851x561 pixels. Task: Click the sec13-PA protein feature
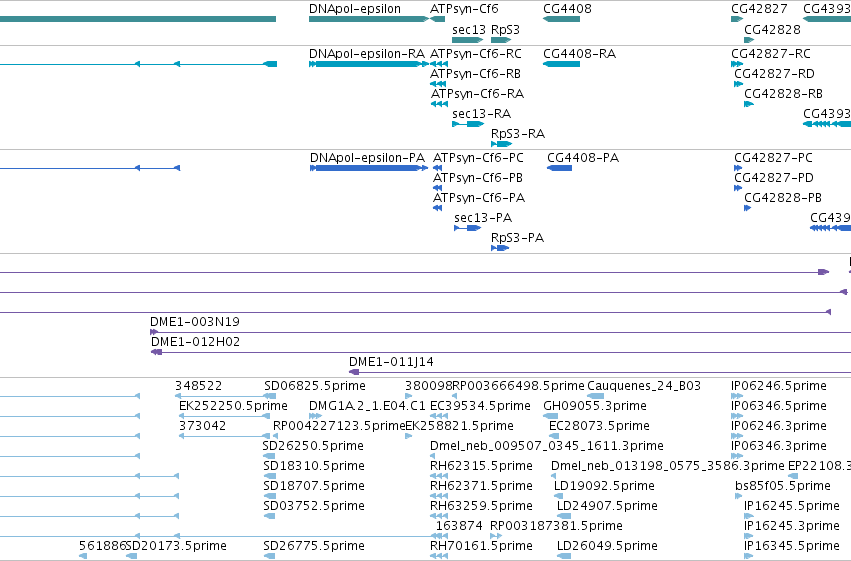[x=467, y=228]
